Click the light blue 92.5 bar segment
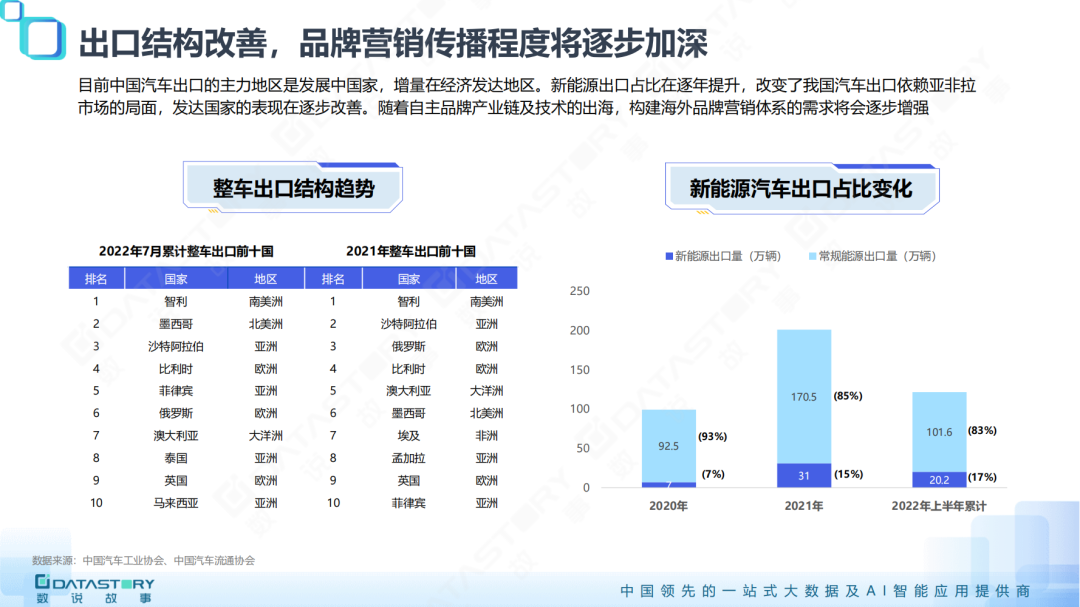Screen dimensions: 1080x607 (x=669, y=446)
